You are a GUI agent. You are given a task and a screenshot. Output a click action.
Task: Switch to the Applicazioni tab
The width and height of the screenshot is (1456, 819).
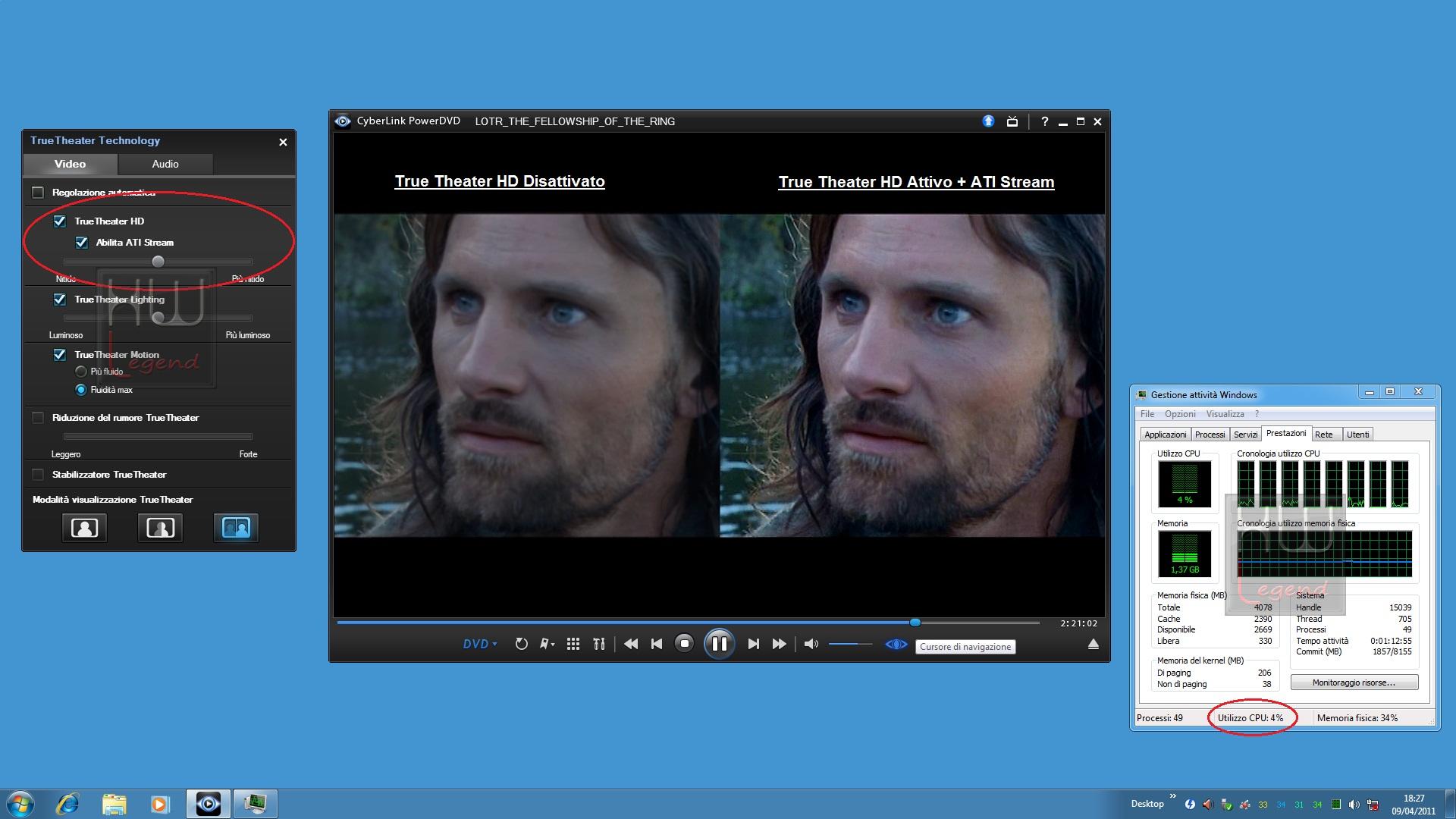1165,435
